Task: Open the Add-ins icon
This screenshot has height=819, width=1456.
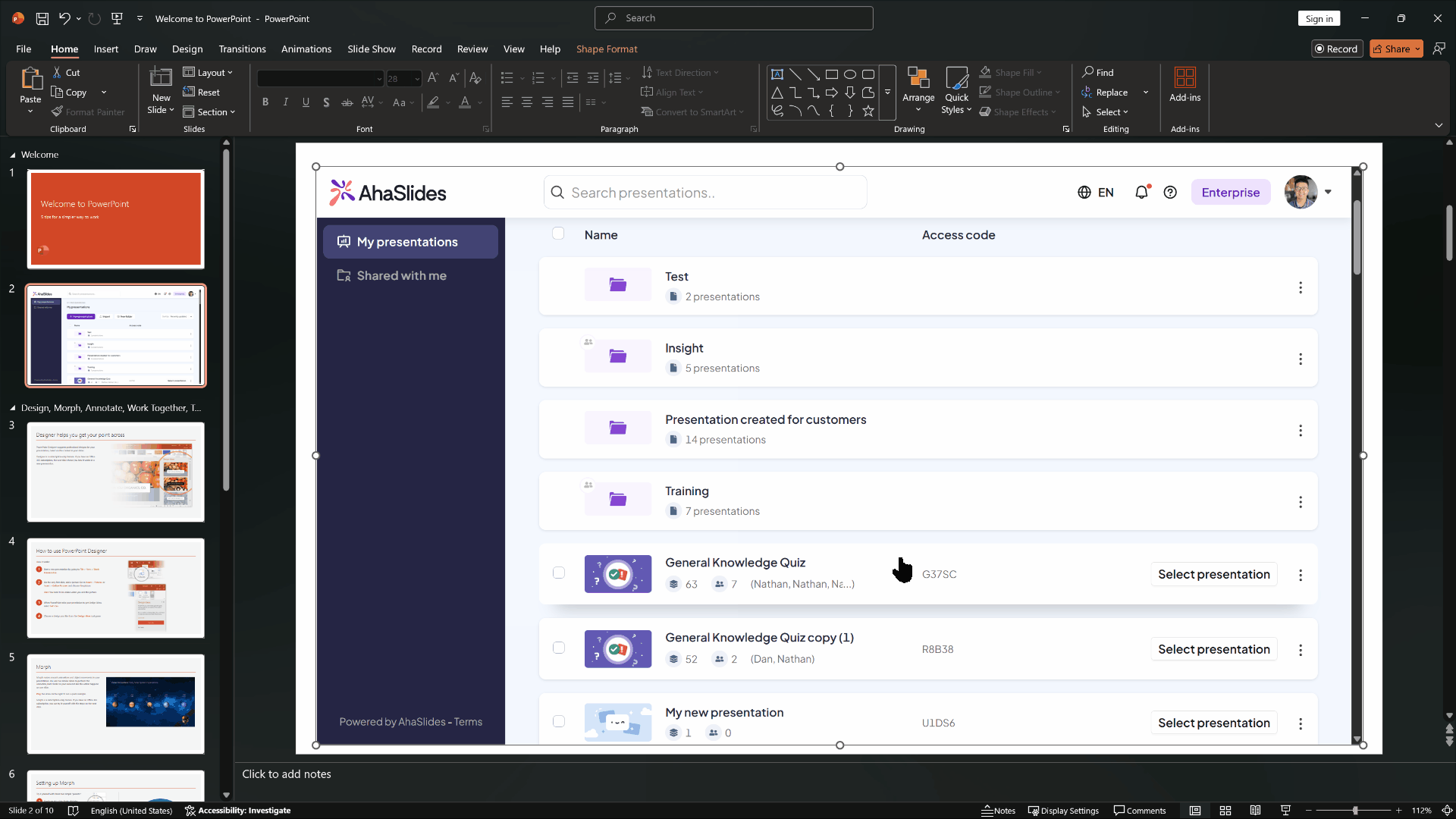Action: pyautogui.click(x=1185, y=78)
